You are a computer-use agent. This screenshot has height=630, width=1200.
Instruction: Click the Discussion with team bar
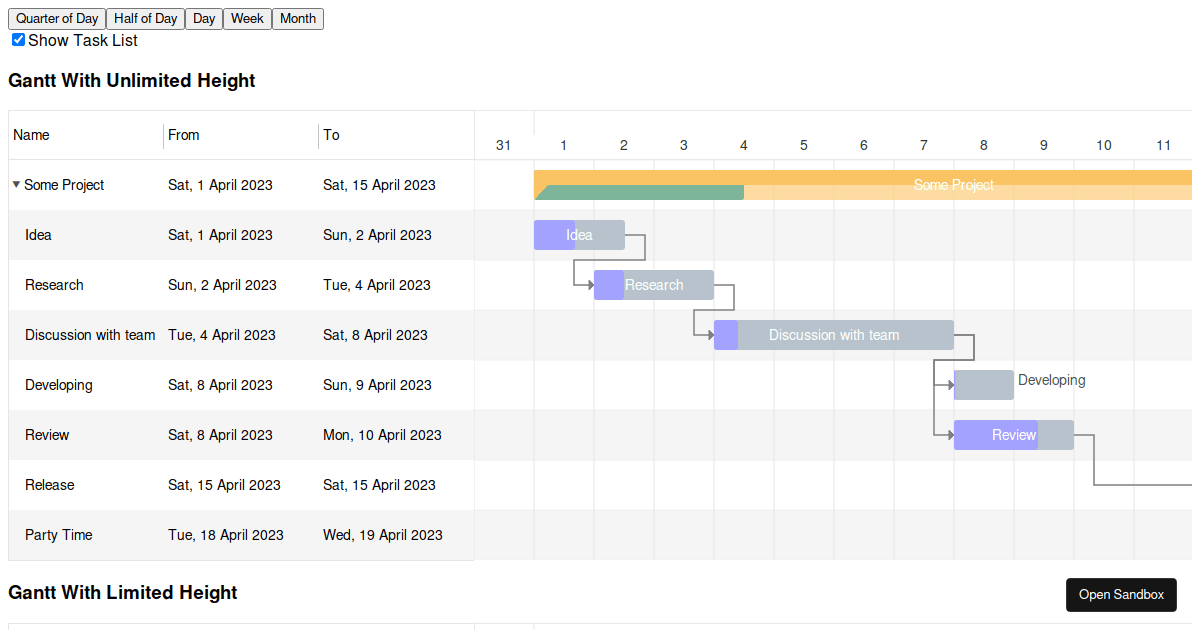832,334
